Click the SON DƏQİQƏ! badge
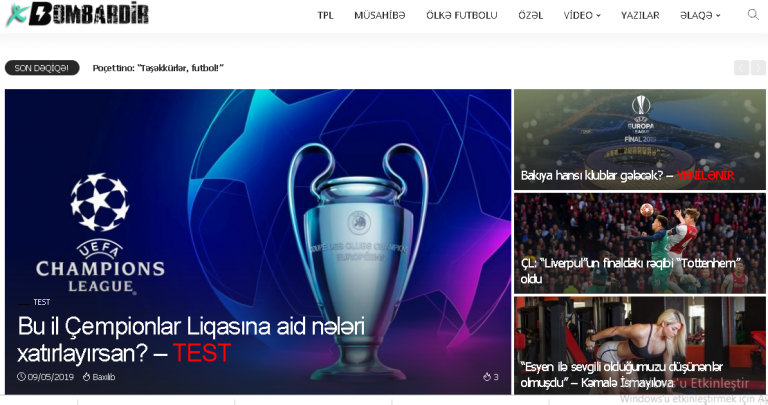Viewport: 768px width, 405px height. [x=42, y=68]
